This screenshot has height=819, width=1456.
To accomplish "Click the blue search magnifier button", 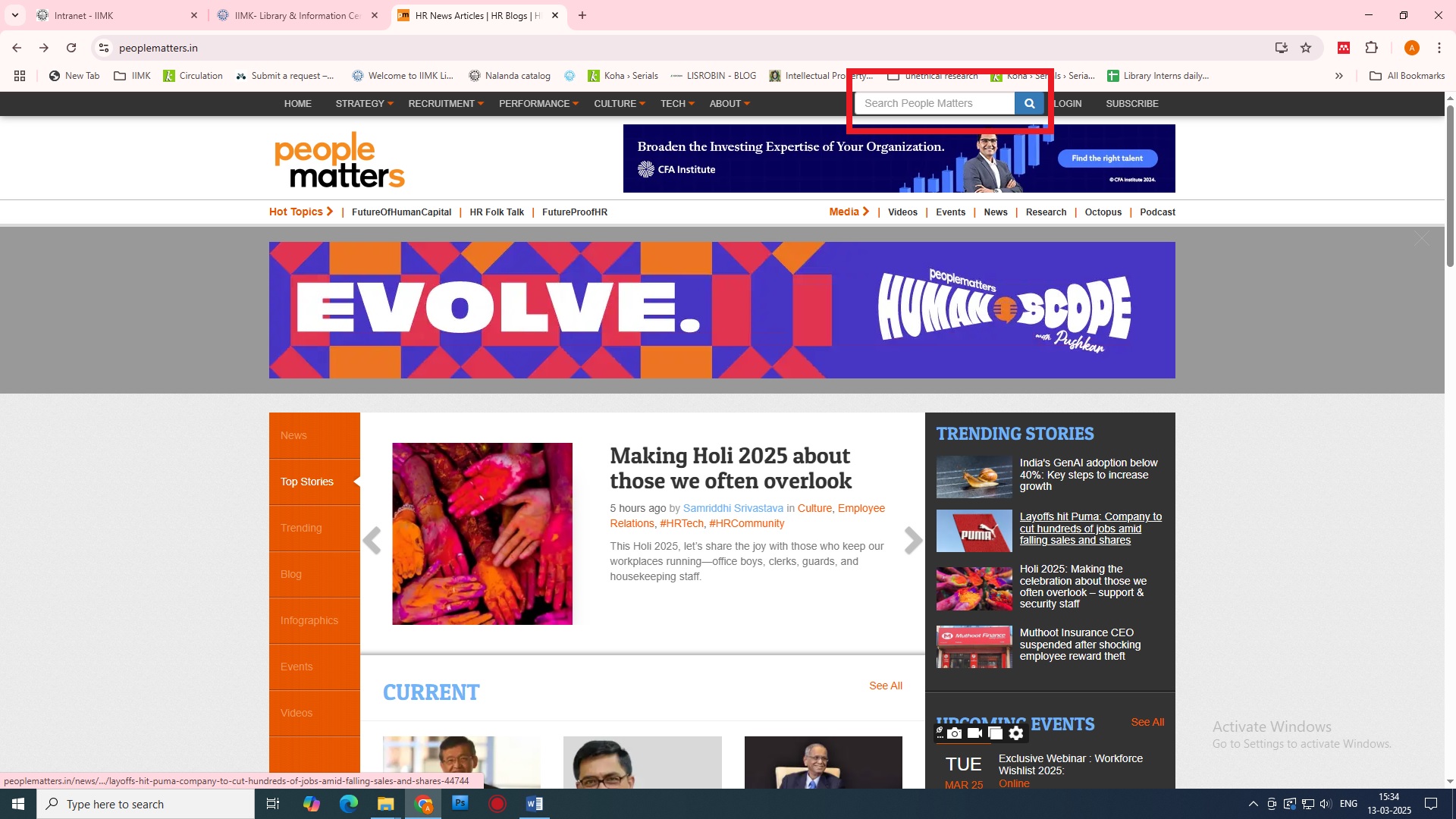I will click(x=1029, y=104).
